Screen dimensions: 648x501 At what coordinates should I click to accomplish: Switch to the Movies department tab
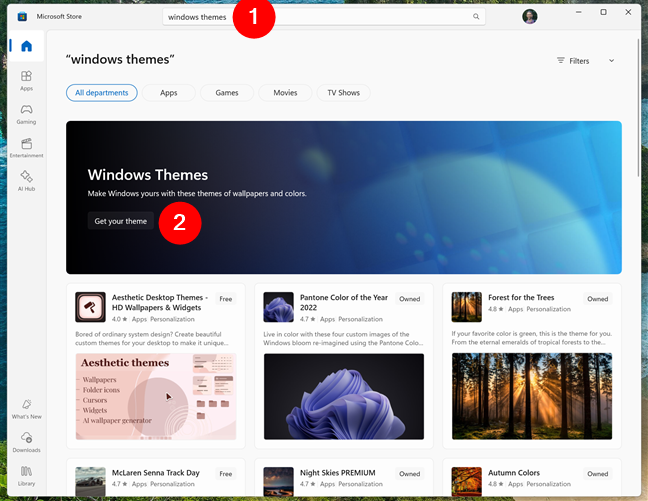coord(285,93)
